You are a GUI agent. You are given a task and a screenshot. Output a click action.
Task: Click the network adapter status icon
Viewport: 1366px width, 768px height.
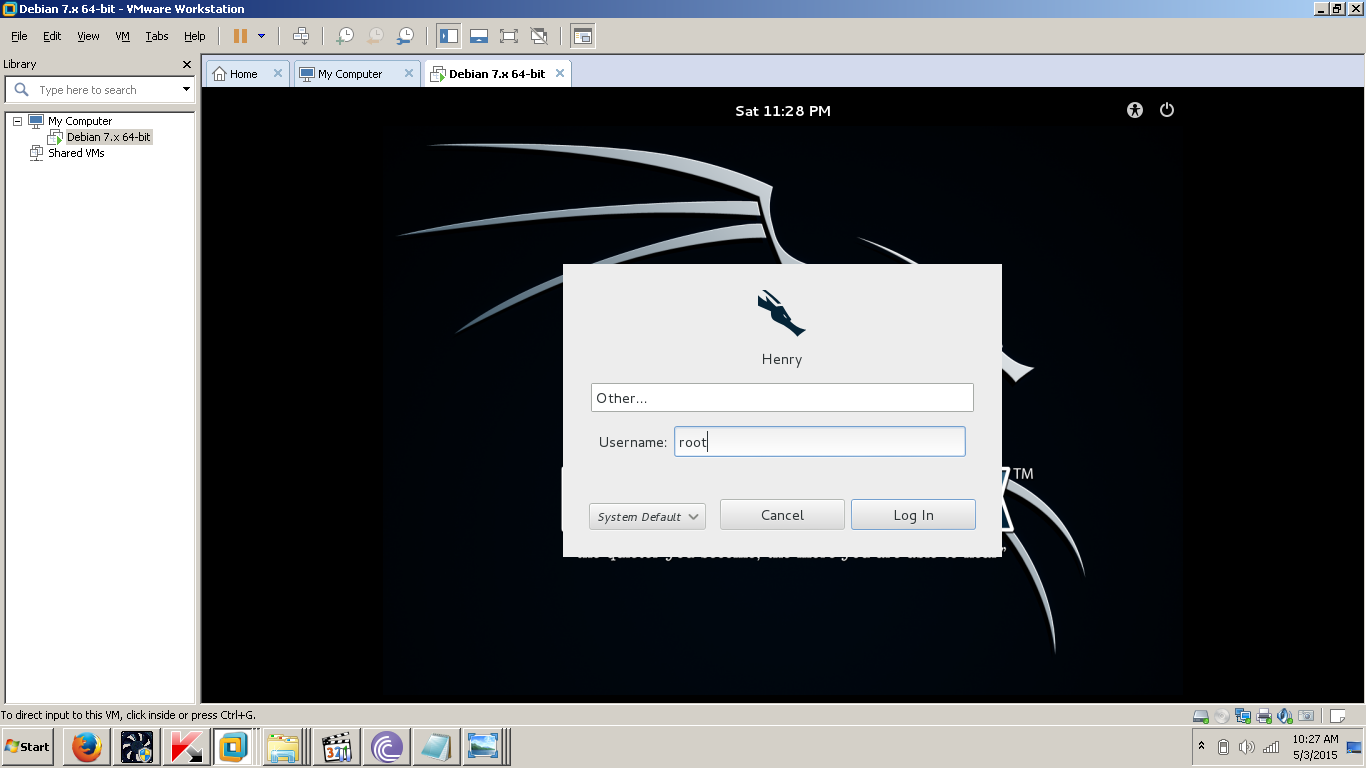point(1243,716)
